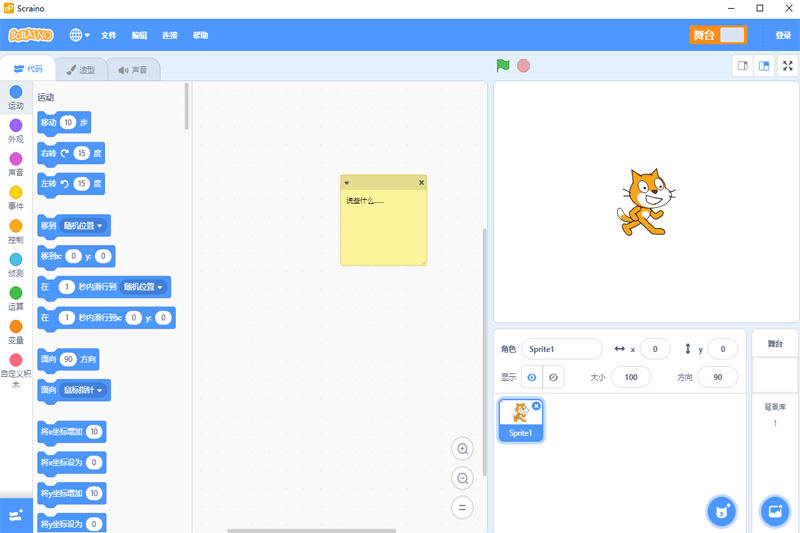Screen dimensions: 800x533
Task: Open 面向 鼠标指针 dropdown
Action: [83, 390]
